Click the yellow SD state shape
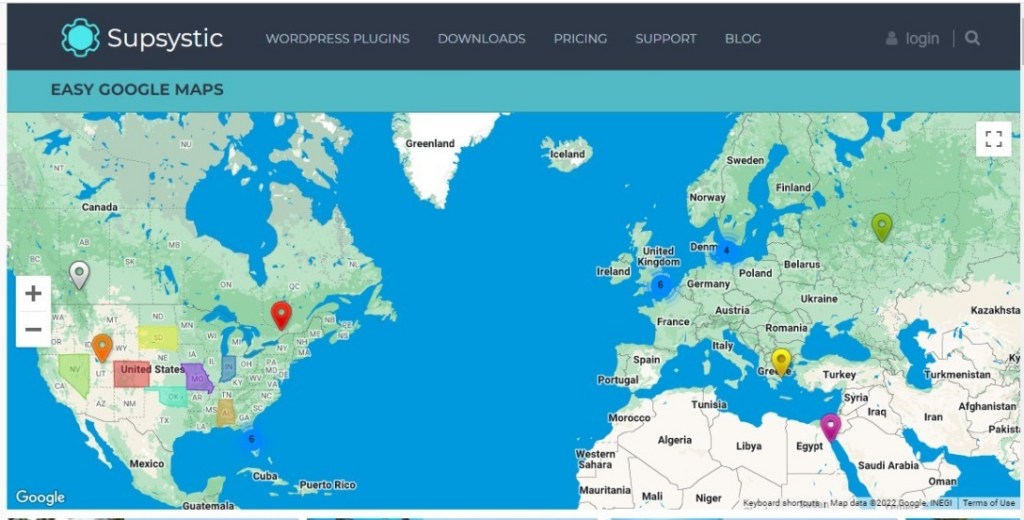This screenshot has width=1024, height=520. click(157, 338)
